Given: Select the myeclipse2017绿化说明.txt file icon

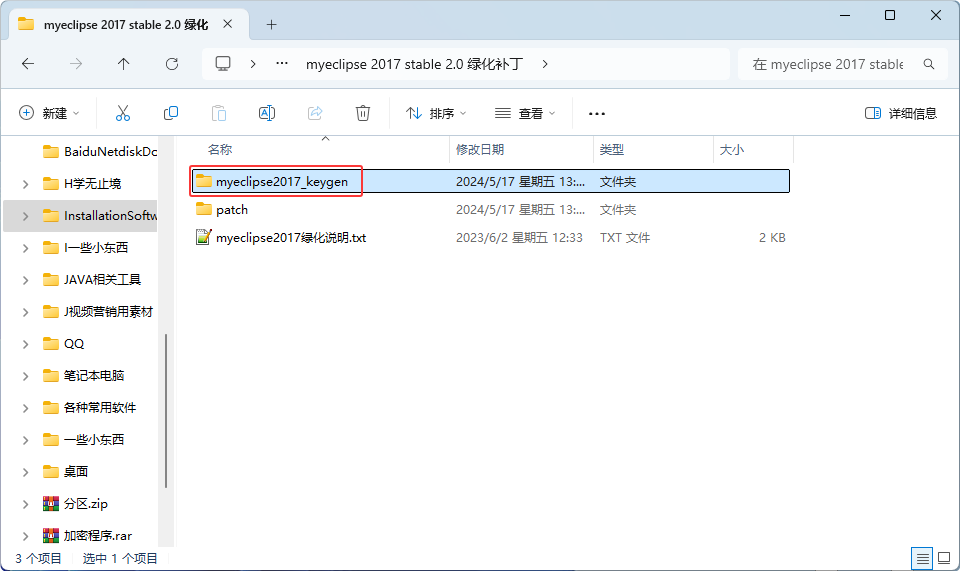Looking at the screenshot, I should point(204,237).
